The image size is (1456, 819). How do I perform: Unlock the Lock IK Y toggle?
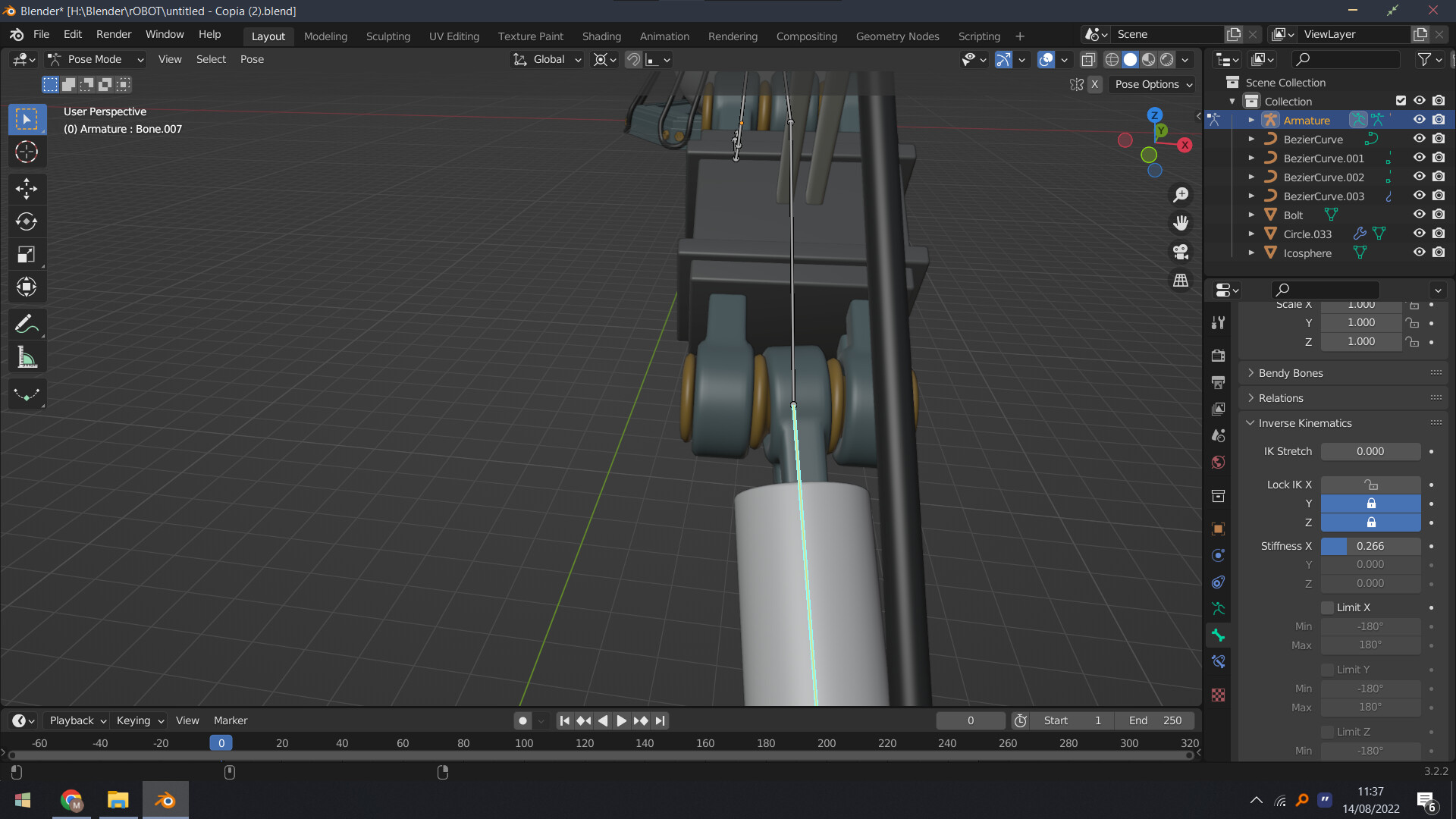(x=1370, y=504)
